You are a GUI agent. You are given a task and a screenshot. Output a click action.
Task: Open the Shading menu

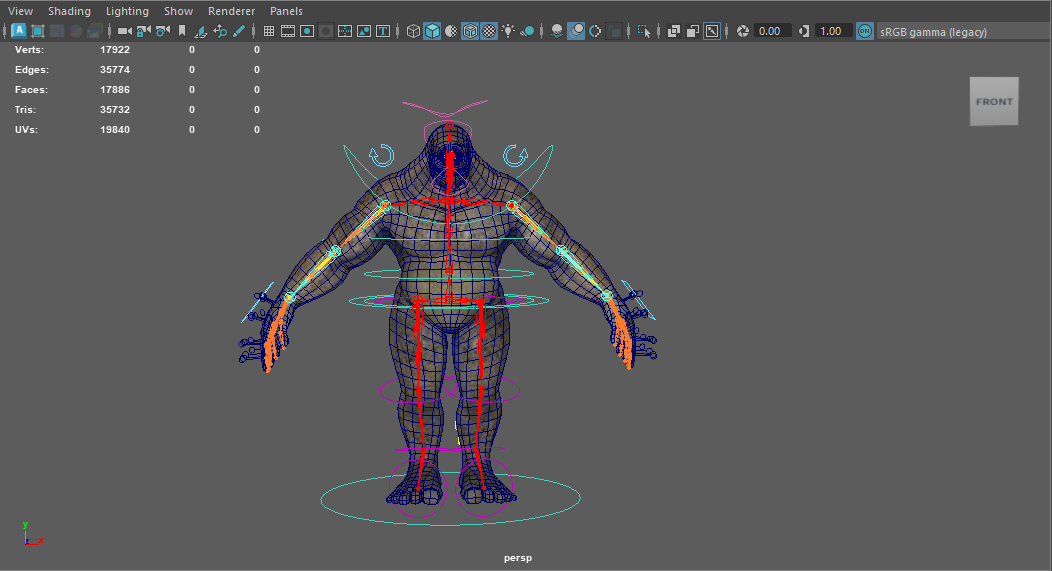[x=69, y=11]
